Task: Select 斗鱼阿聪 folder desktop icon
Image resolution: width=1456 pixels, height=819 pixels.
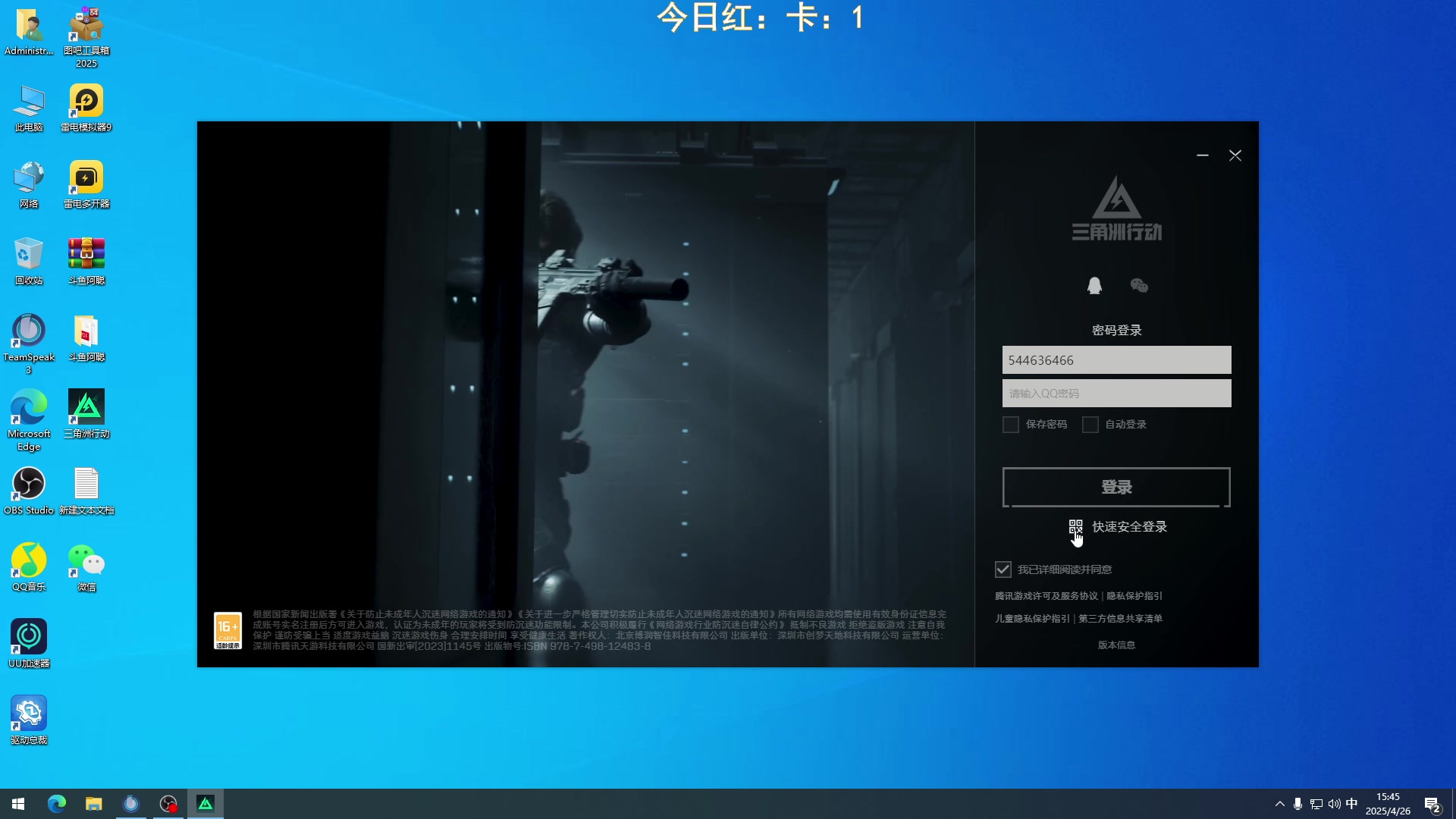Action: (86, 338)
